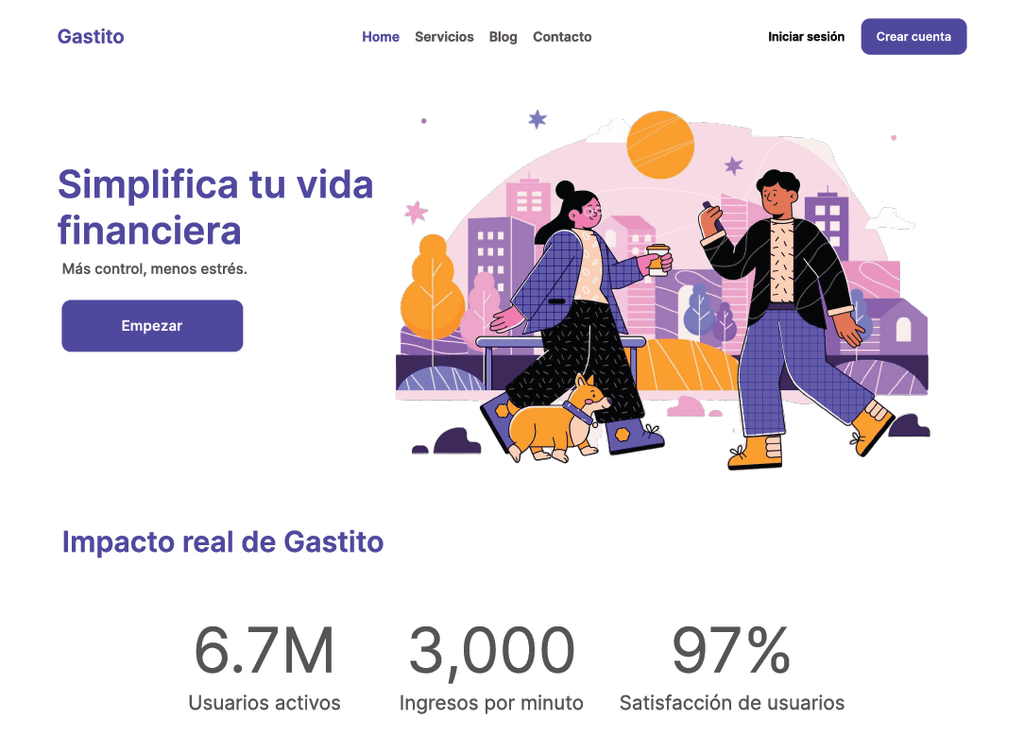Click the corgi dog in illustration

point(556,419)
